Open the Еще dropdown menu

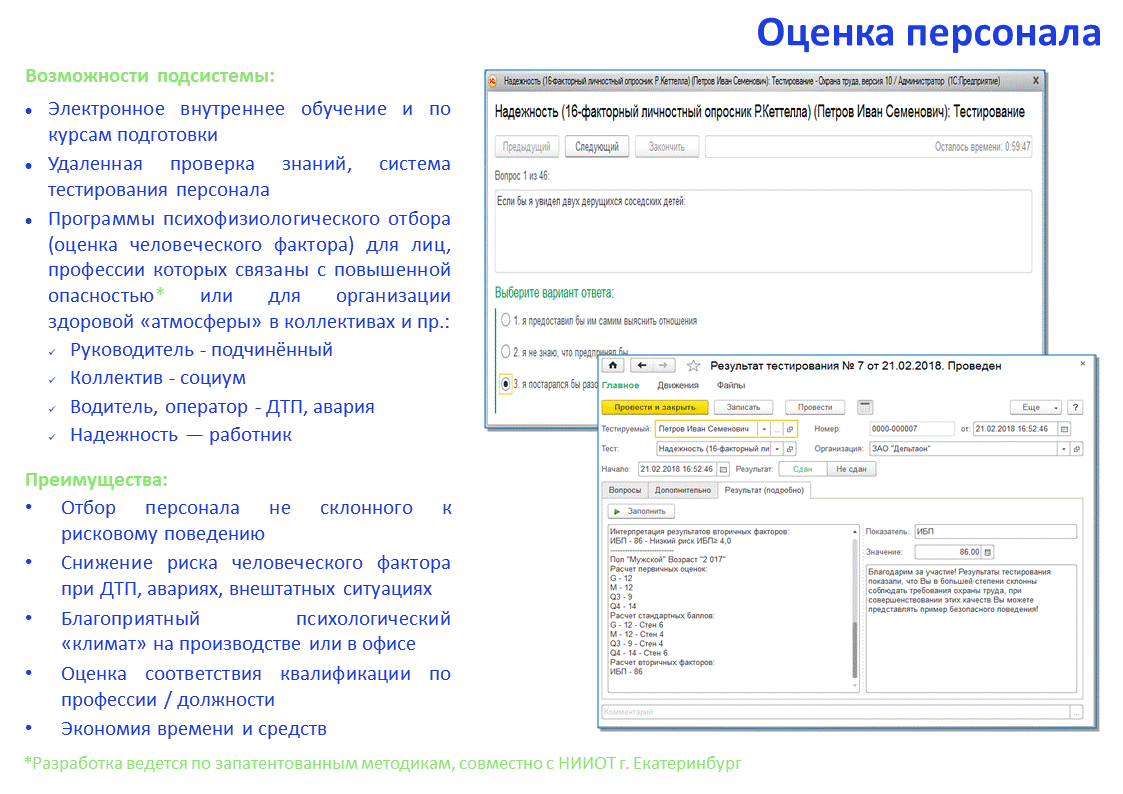tap(1036, 407)
